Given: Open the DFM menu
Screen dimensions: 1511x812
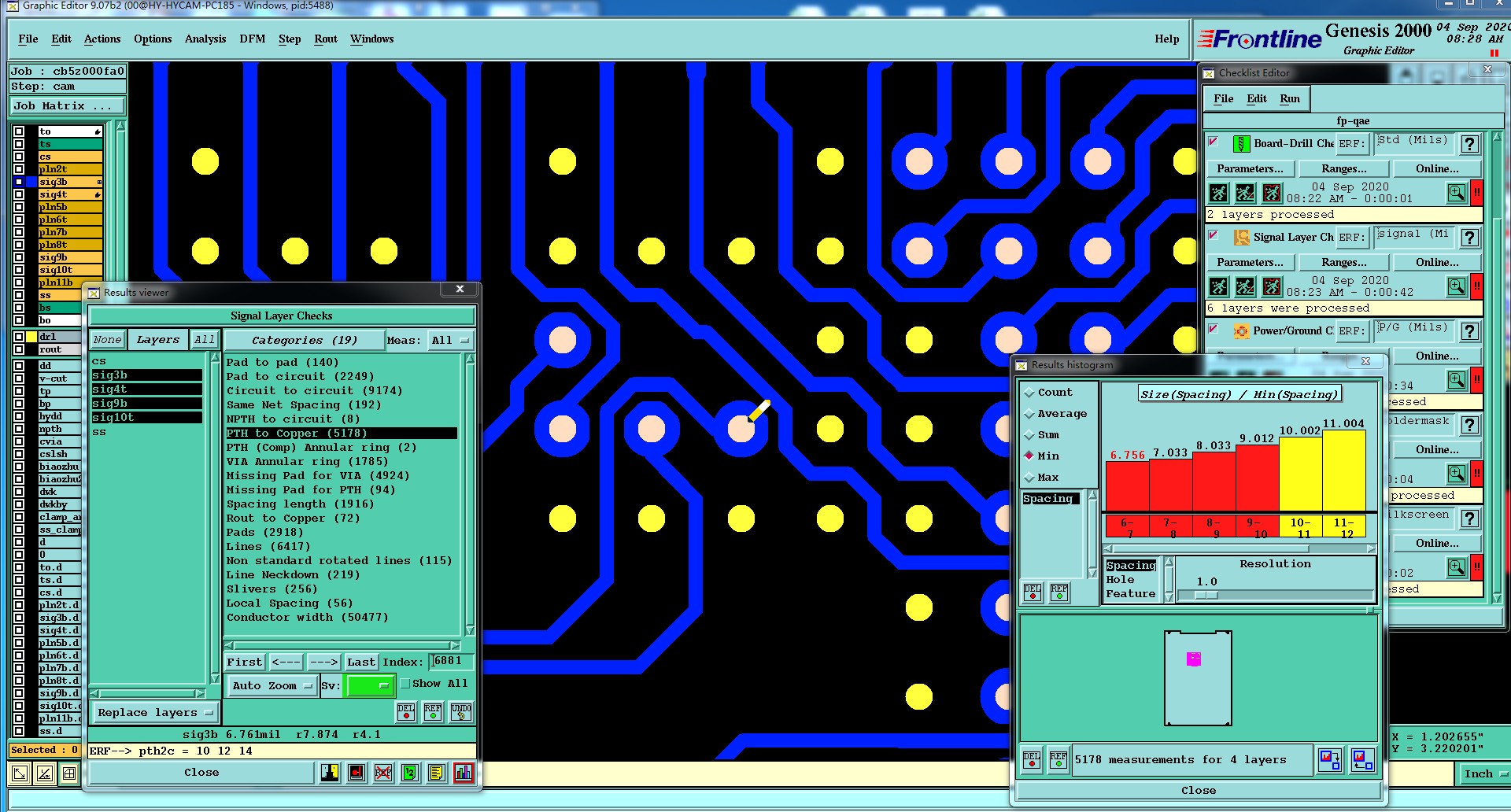Looking at the screenshot, I should 252,39.
